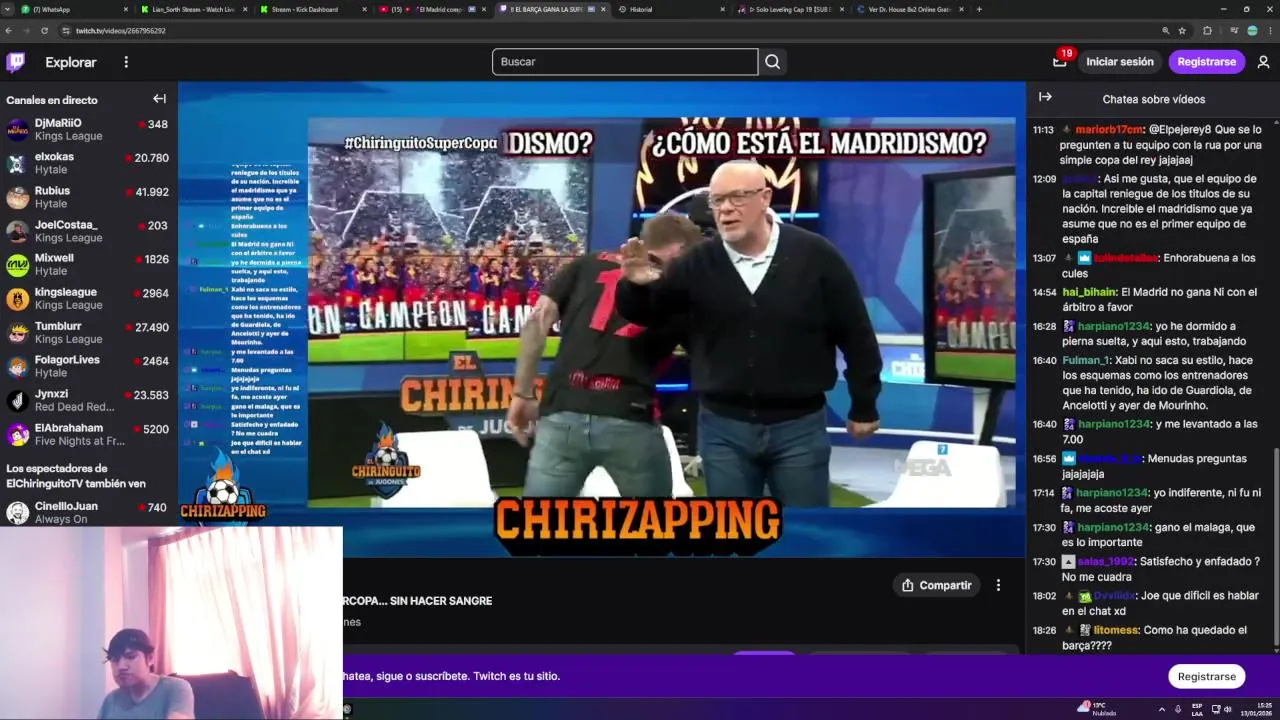Click the search magnifier button

(x=772, y=62)
